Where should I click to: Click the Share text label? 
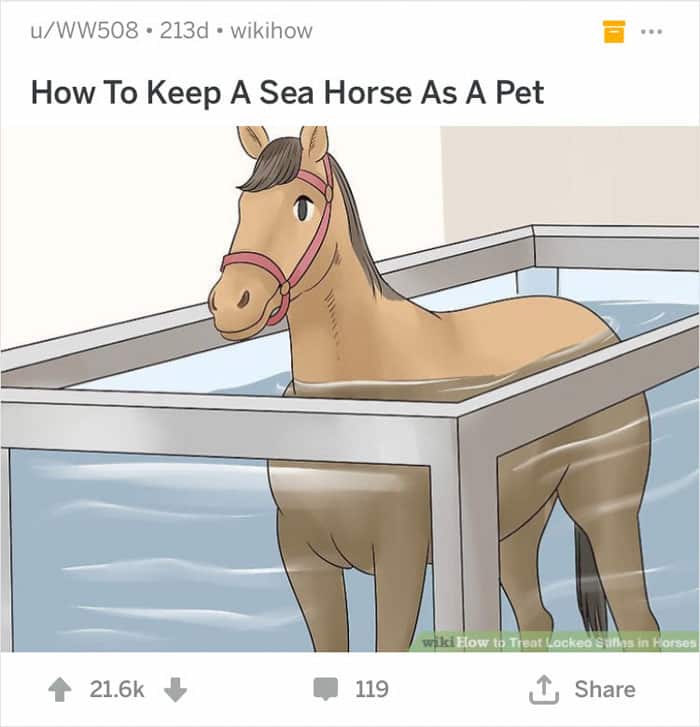tap(605, 689)
